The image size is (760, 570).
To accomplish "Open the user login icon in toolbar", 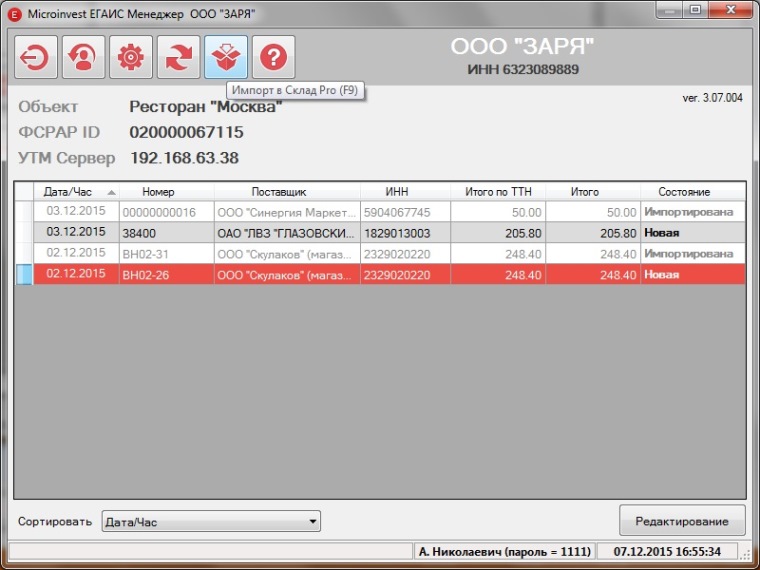I will click(83, 59).
